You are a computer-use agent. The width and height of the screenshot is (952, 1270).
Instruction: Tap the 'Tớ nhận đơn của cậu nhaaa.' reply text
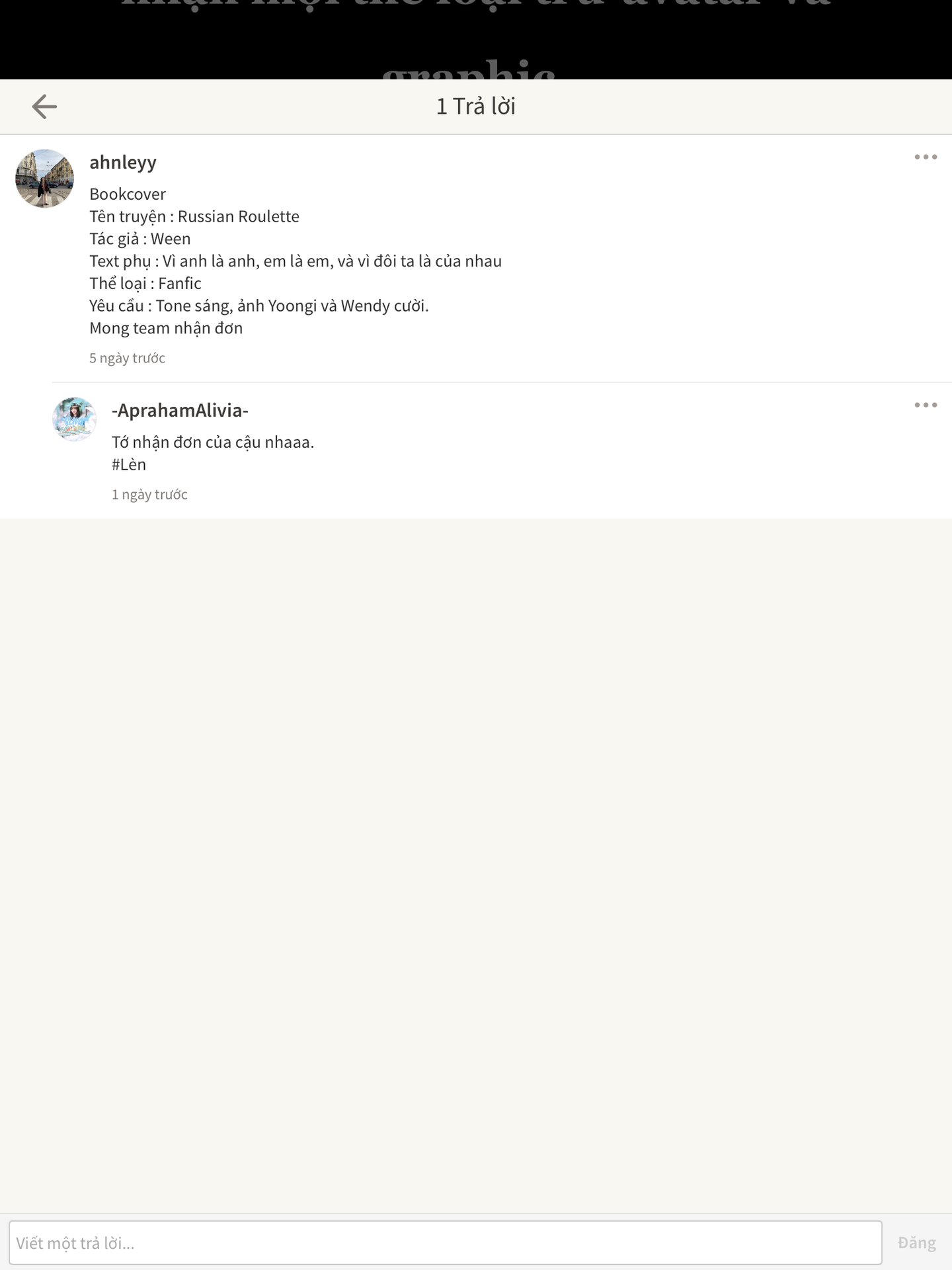[x=213, y=442]
